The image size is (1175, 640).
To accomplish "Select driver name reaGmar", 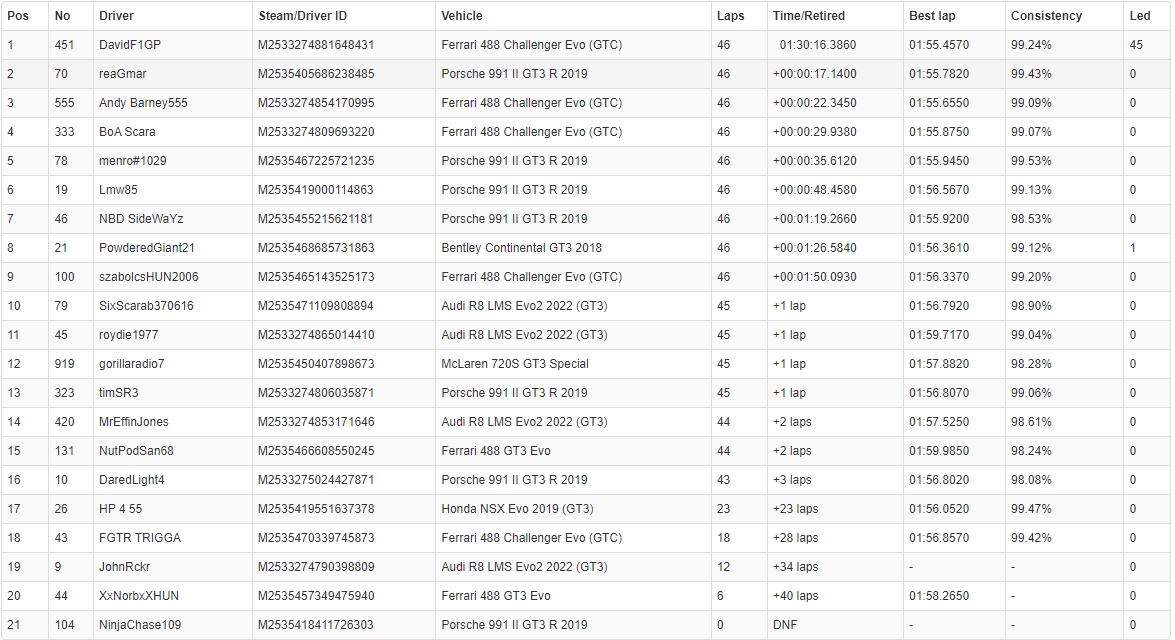I will [123, 74].
